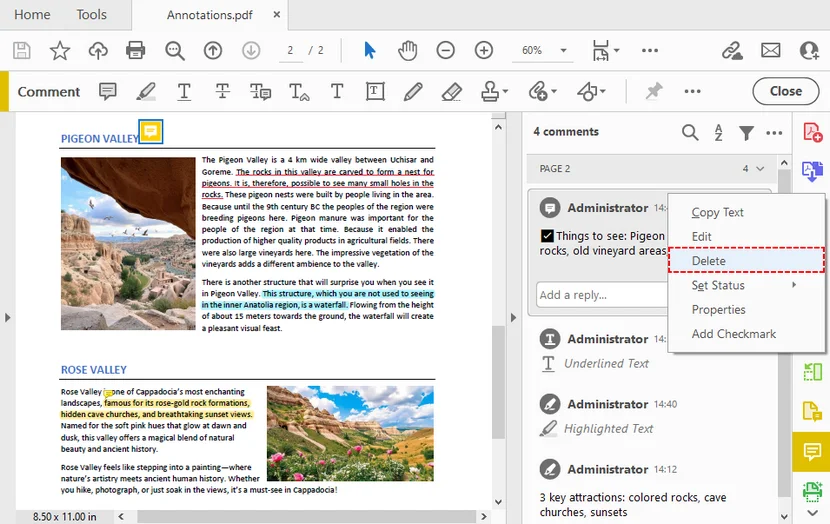
Task: Choose Delete from context menu
Action: tap(746, 260)
